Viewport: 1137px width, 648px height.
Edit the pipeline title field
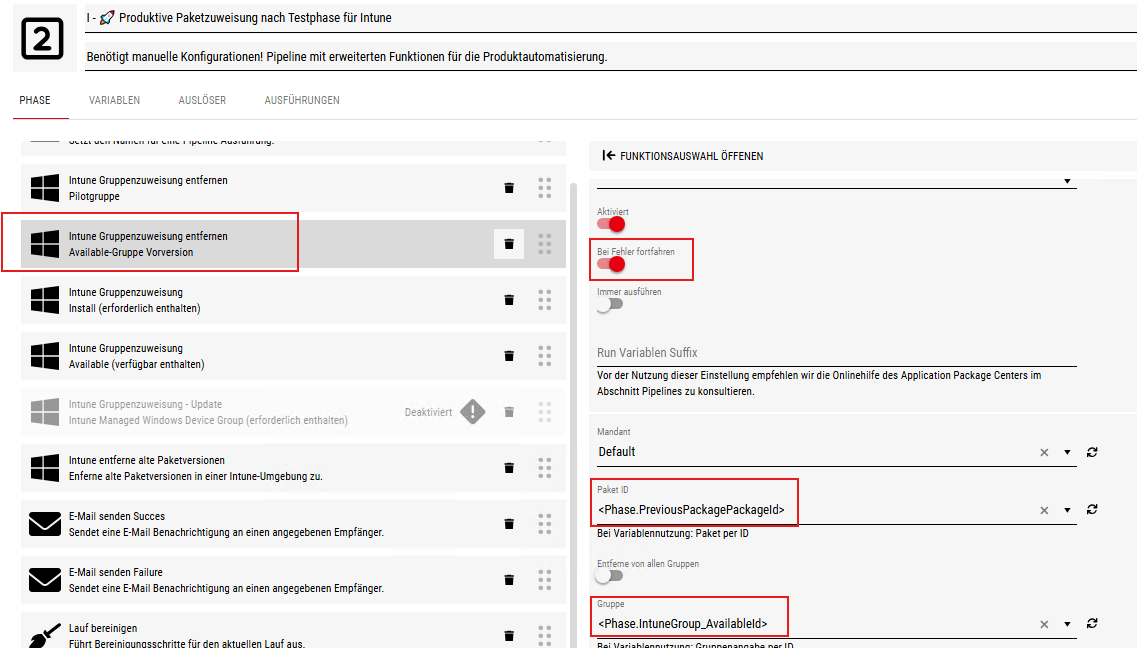pyautogui.click(x=611, y=18)
